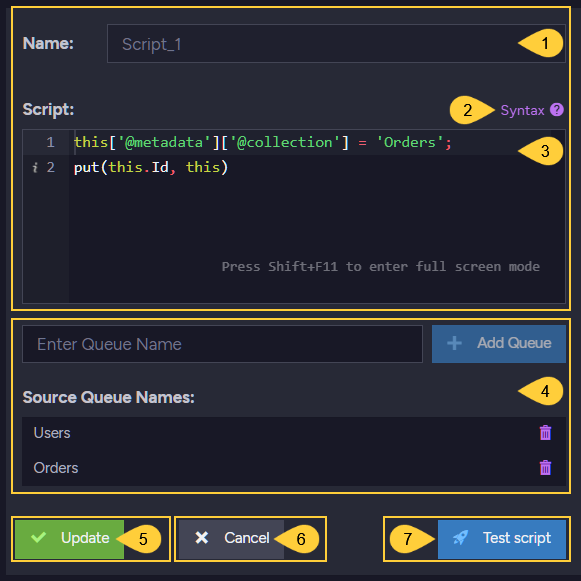Click line number 1 in editor gutter
The width and height of the screenshot is (581, 581).
50,143
